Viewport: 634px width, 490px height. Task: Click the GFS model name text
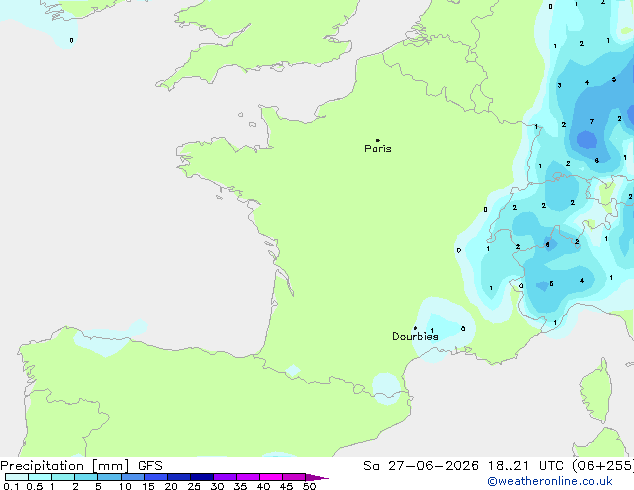click(150, 466)
